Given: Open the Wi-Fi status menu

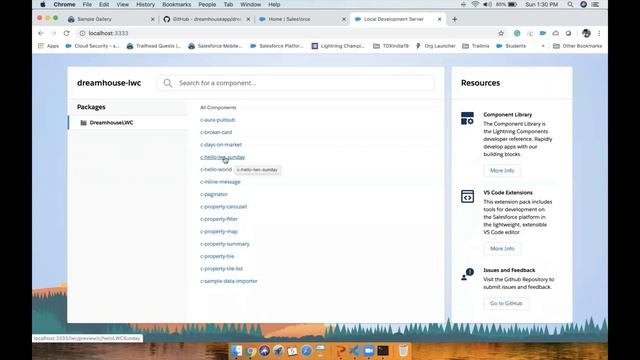Looking at the screenshot, I should pos(475,4).
